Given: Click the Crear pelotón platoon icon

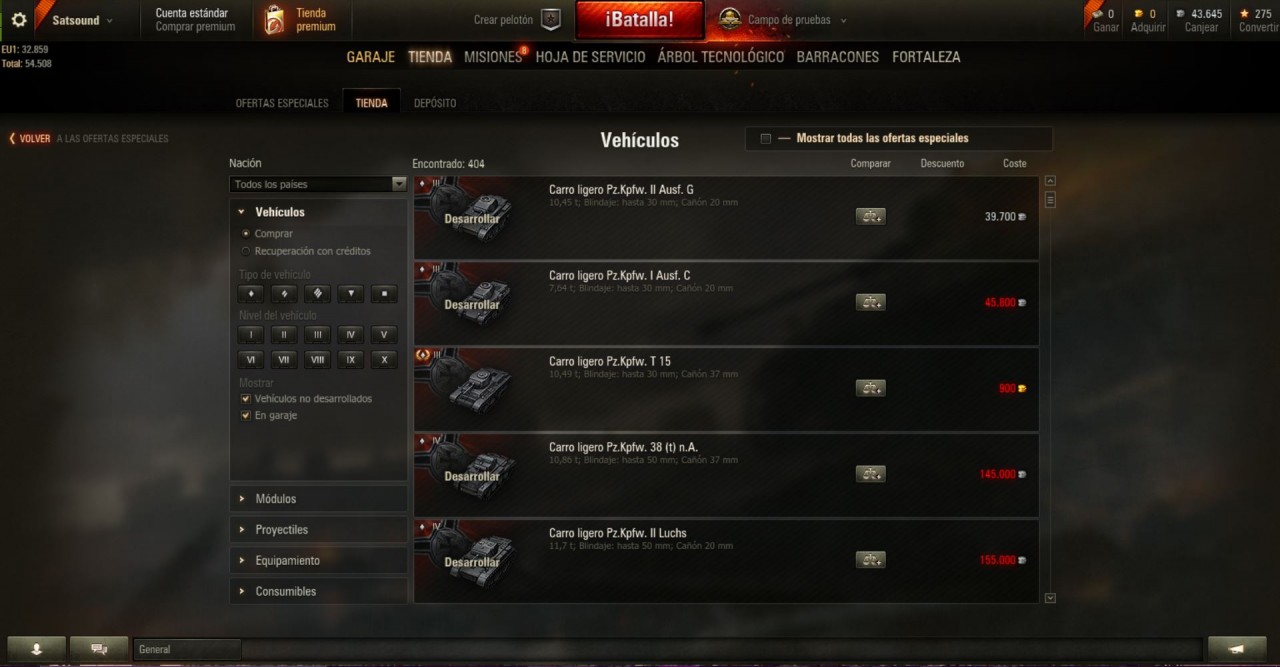Looking at the screenshot, I should coord(551,20).
